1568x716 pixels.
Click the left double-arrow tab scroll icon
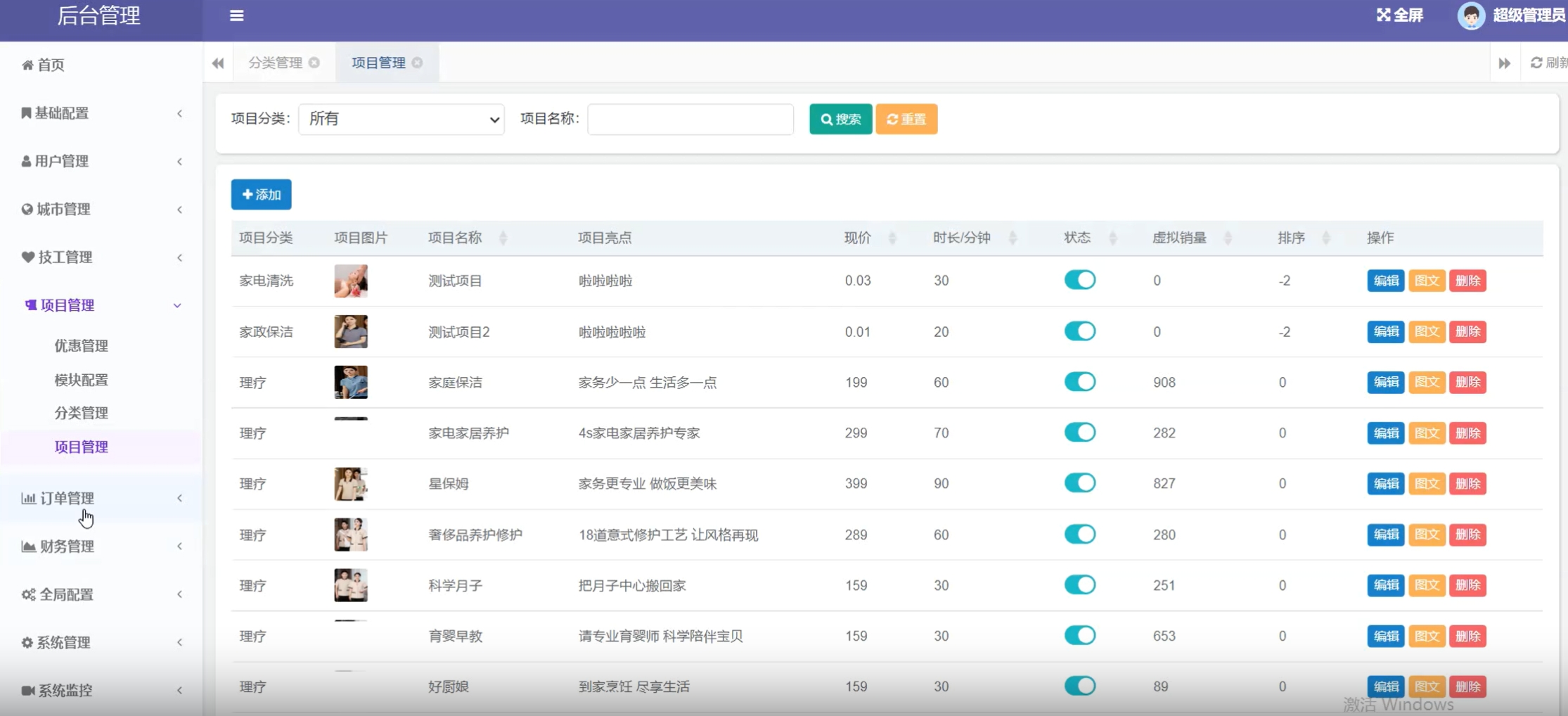pyautogui.click(x=218, y=63)
